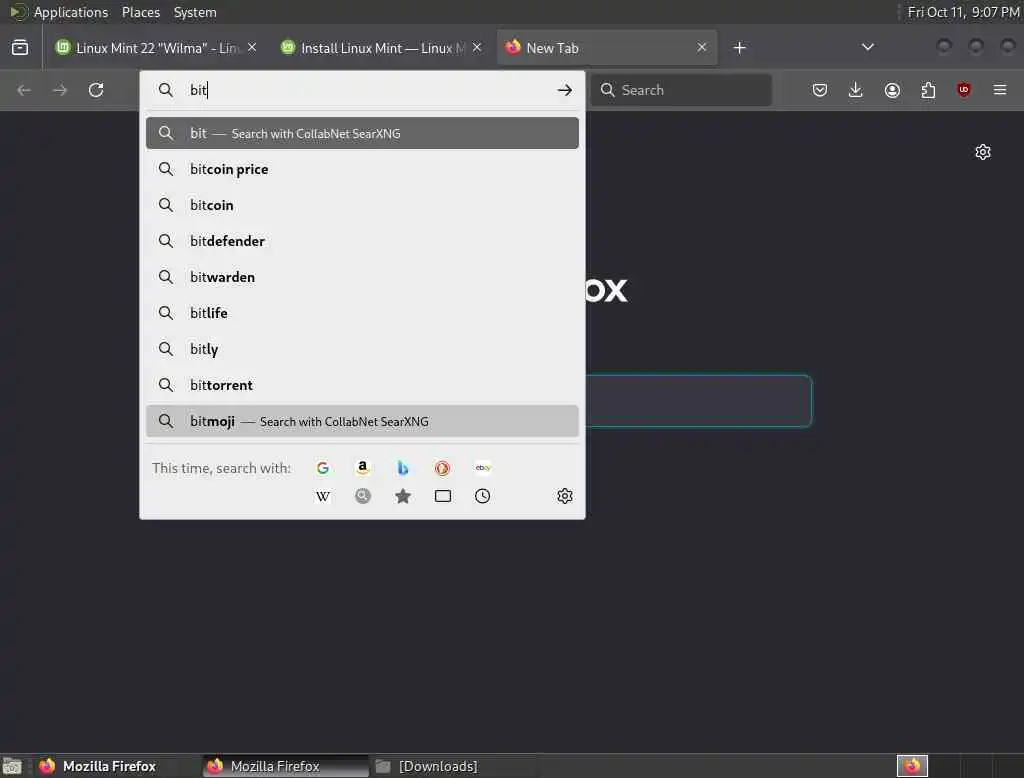Close the Install Linux Mint tab
1024x778 pixels.
[x=477, y=48]
